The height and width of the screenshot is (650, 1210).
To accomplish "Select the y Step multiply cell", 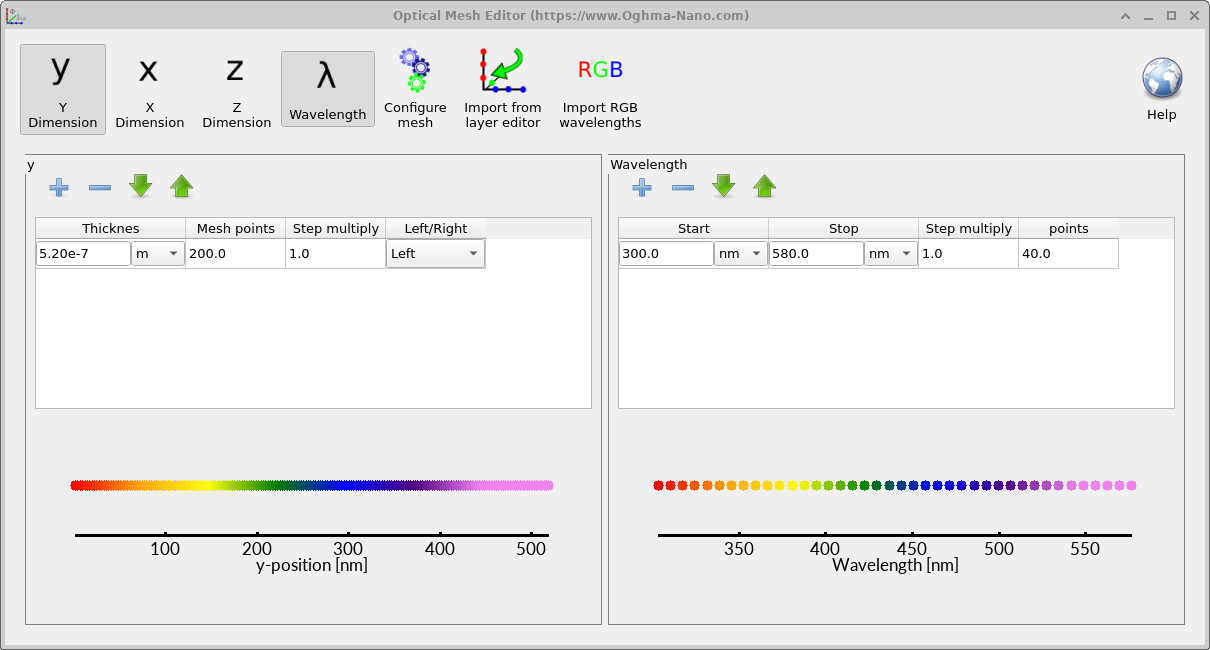I will [336, 254].
